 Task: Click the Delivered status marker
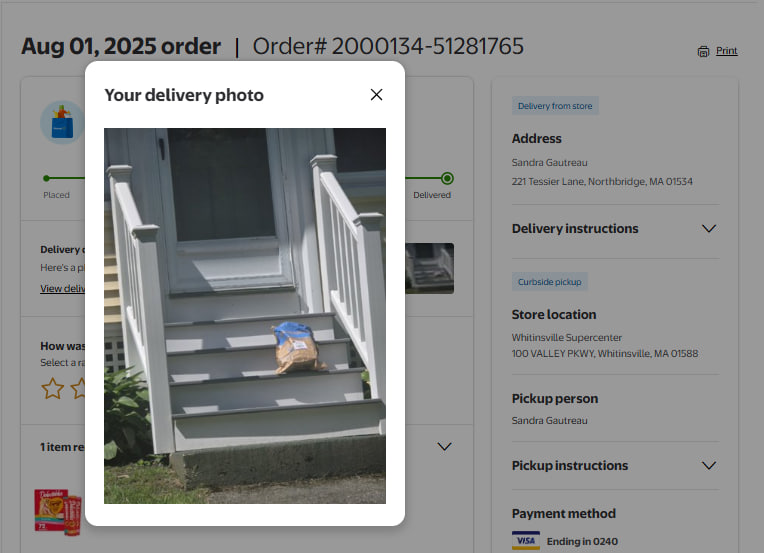[447, 178]
